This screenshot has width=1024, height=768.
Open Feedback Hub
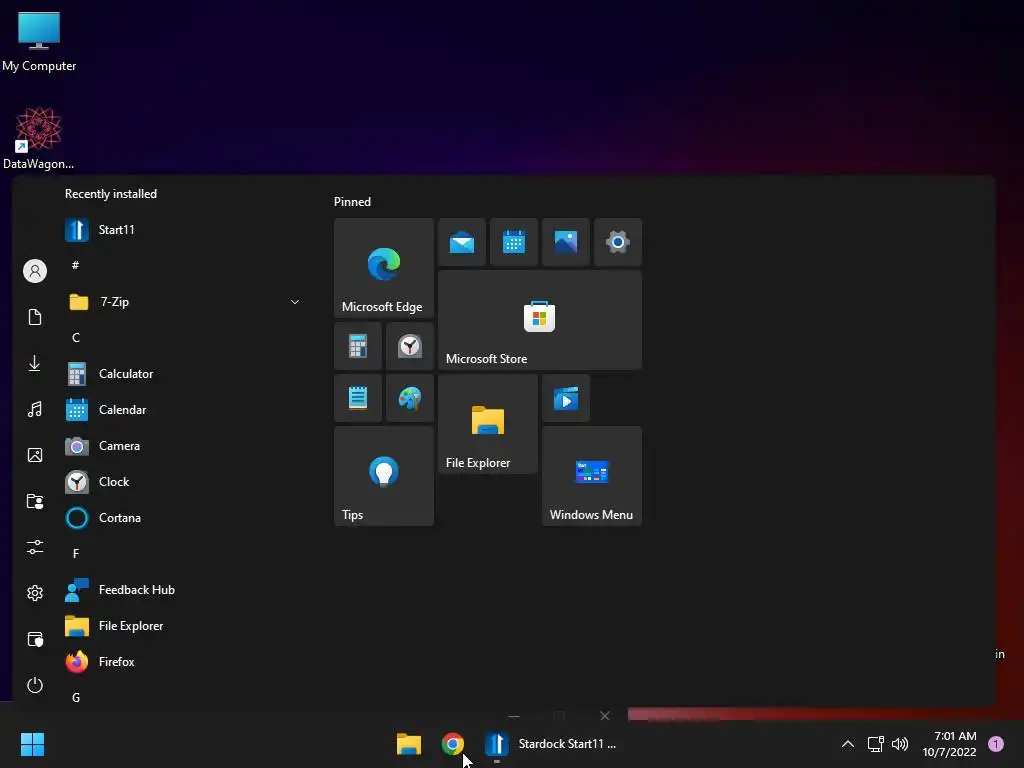(x=183, y=590)
